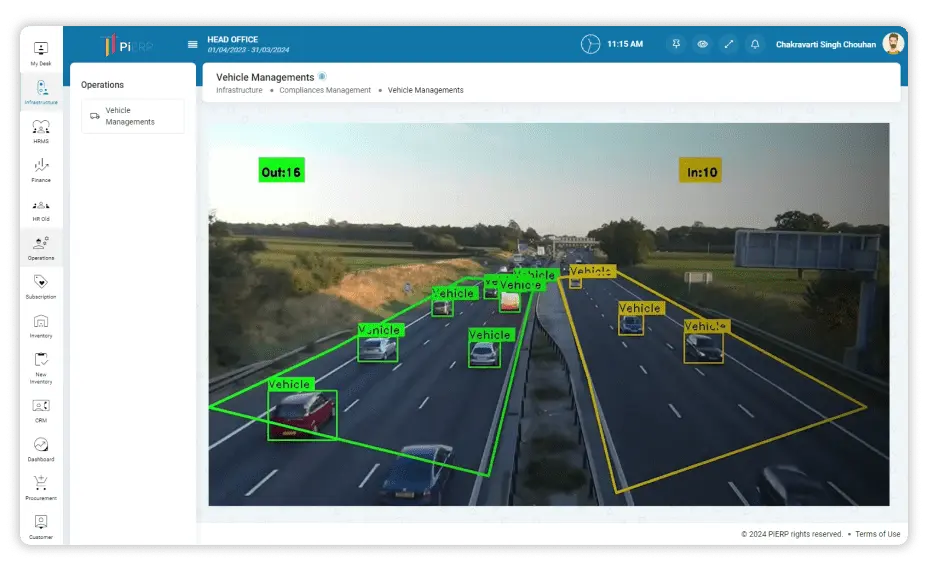Open the Procurement module
928x571 pixels.
point(41,487)
